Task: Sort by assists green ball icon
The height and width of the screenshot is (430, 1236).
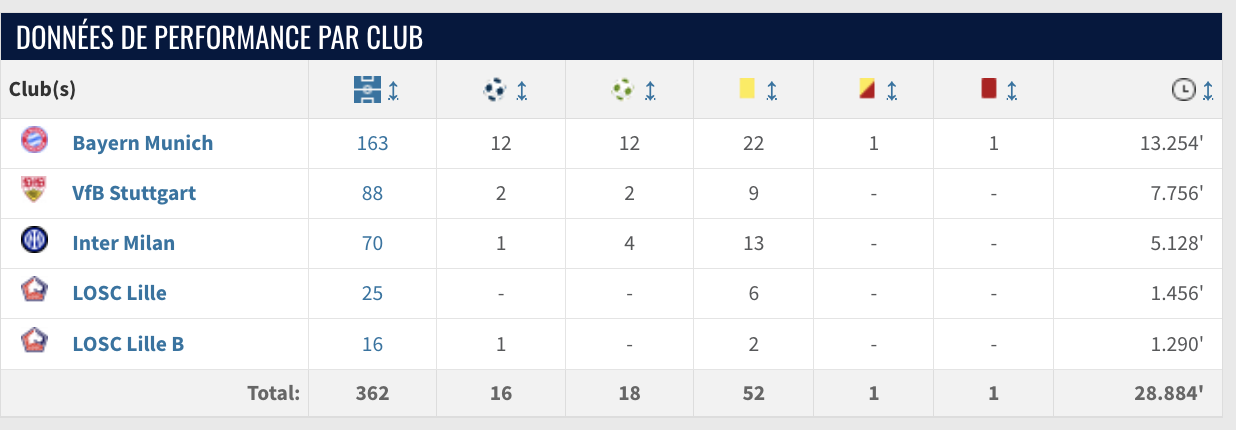Action: 624,90
